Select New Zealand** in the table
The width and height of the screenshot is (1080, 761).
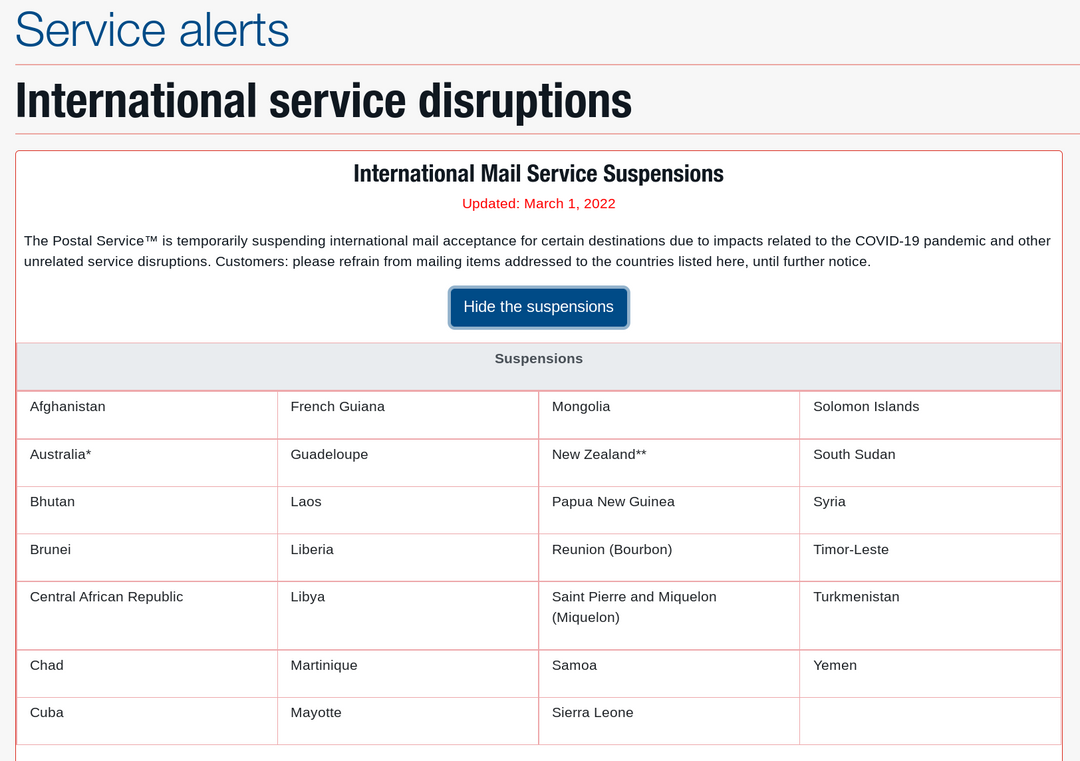point(598,454)
